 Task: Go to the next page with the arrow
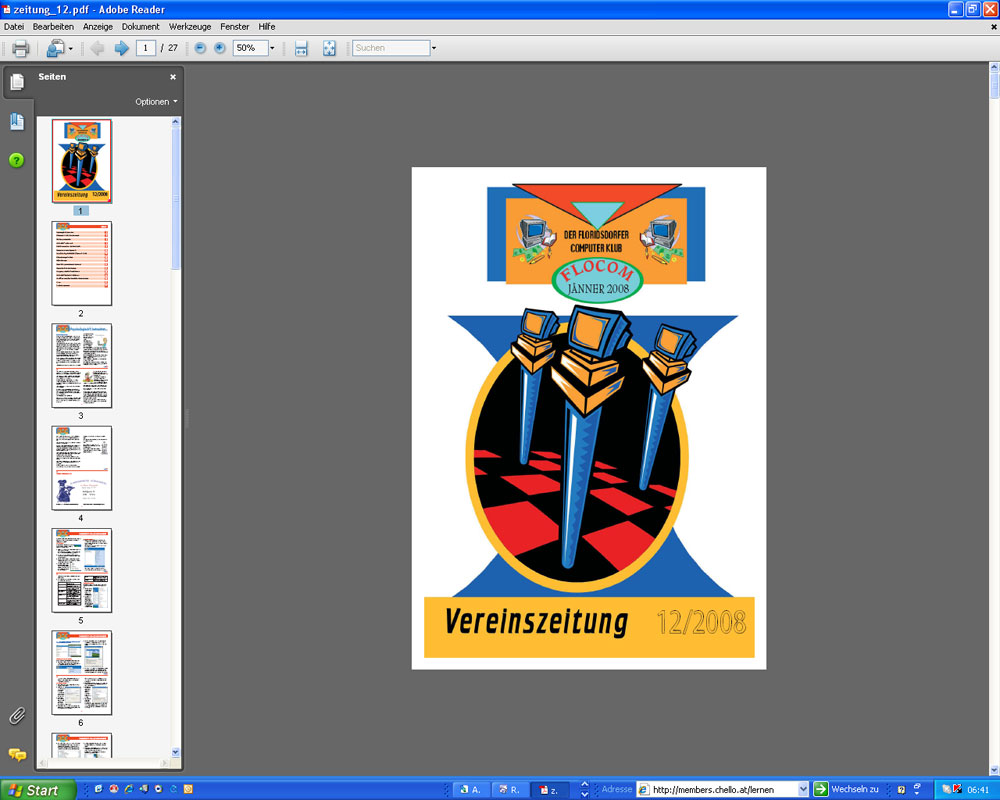[121, 48]
